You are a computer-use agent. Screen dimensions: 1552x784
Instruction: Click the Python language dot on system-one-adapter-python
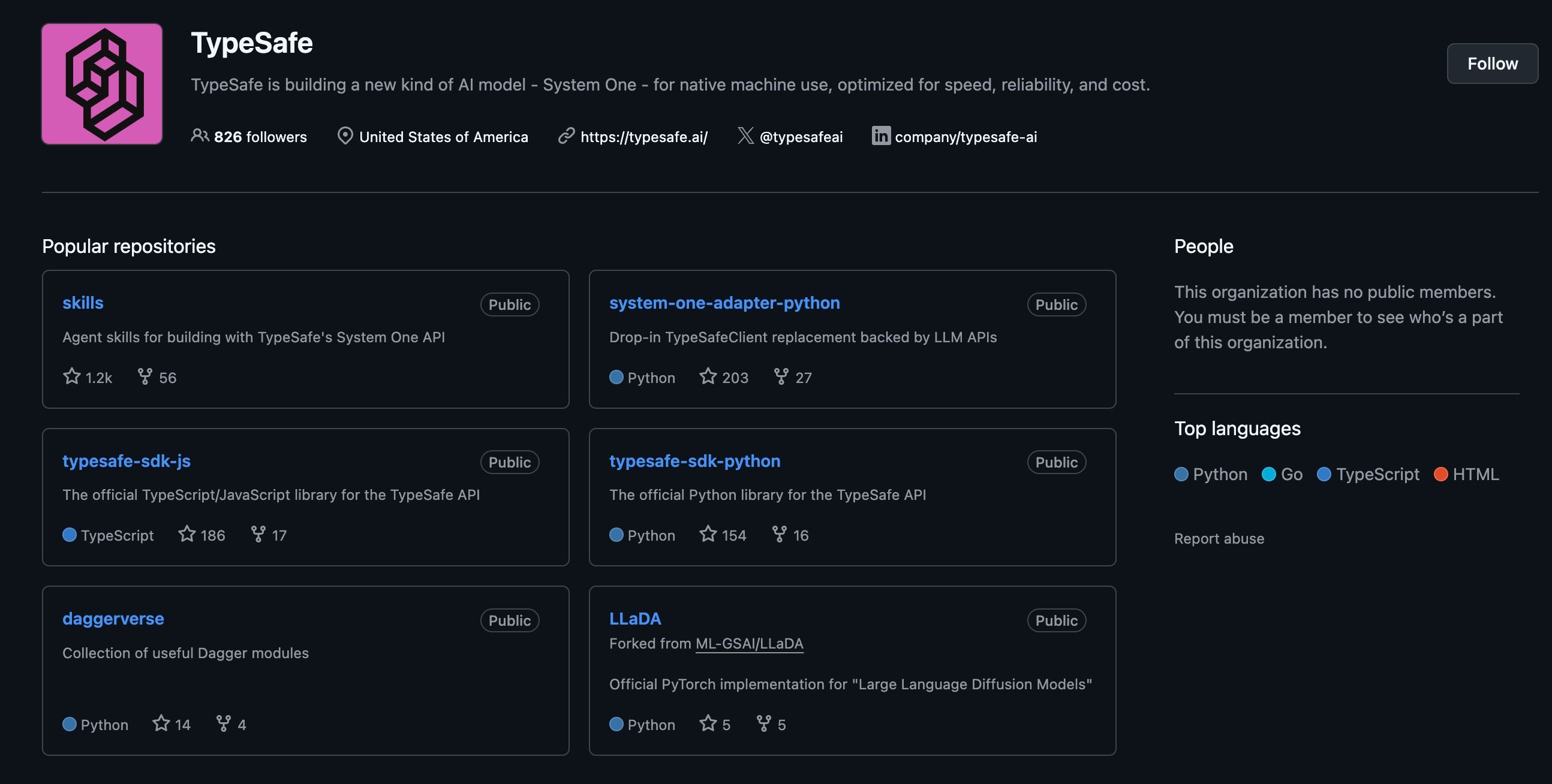pyautogui.click(x=616, y=377)
